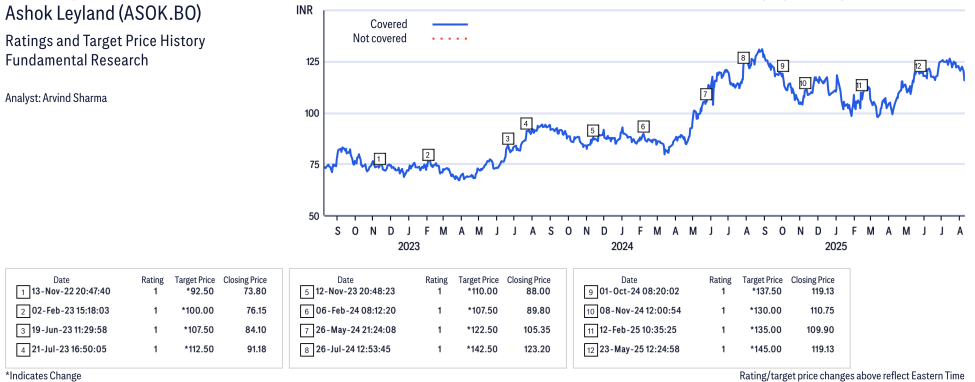Click chart marker 1 near November 2022
975x382 pixels.
(381, 159)
